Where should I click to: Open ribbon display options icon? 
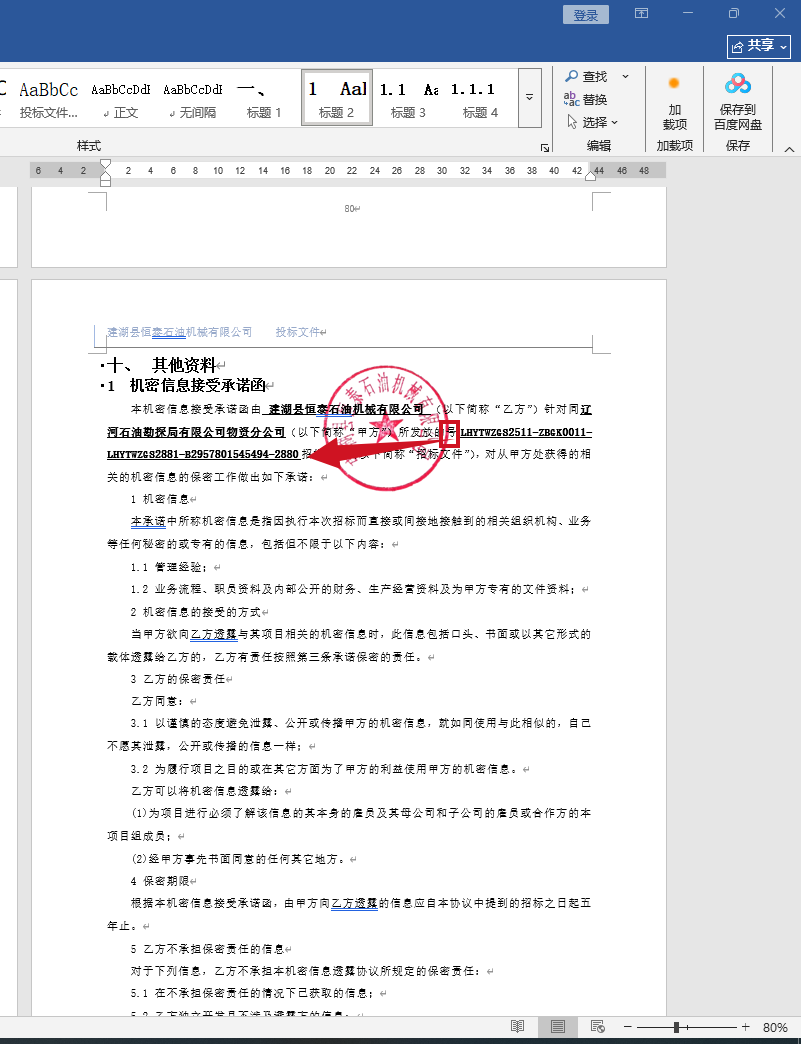coord(641,13)
